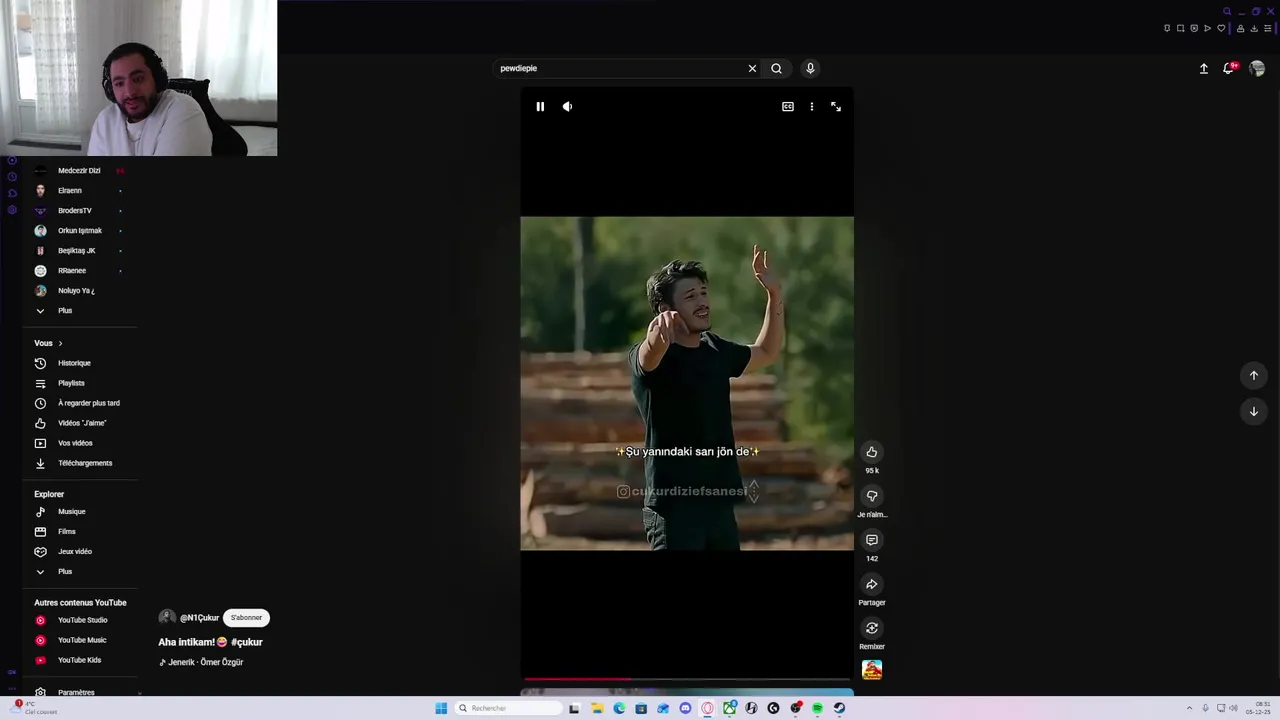Viewport: 1280px width, 720px height.
Task: Open the Shorts three-dot options menu
Action: click(812, 106)
